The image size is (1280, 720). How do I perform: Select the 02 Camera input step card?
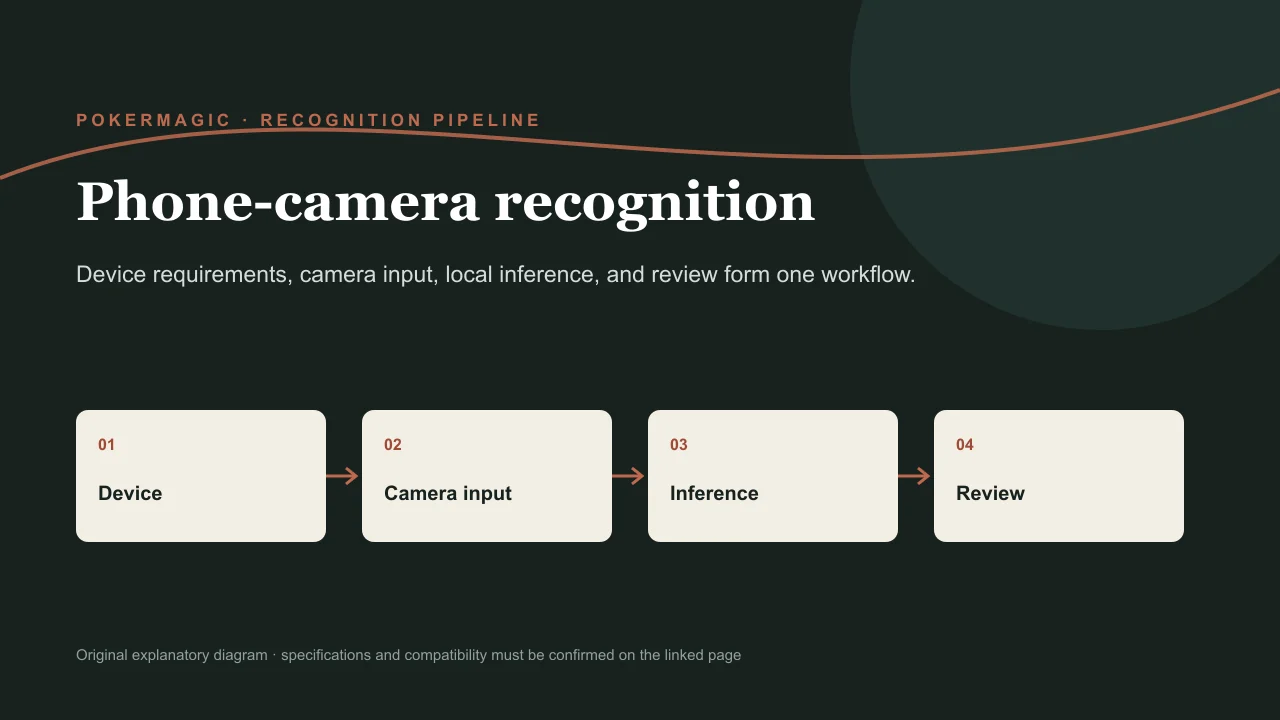point(487,476)
